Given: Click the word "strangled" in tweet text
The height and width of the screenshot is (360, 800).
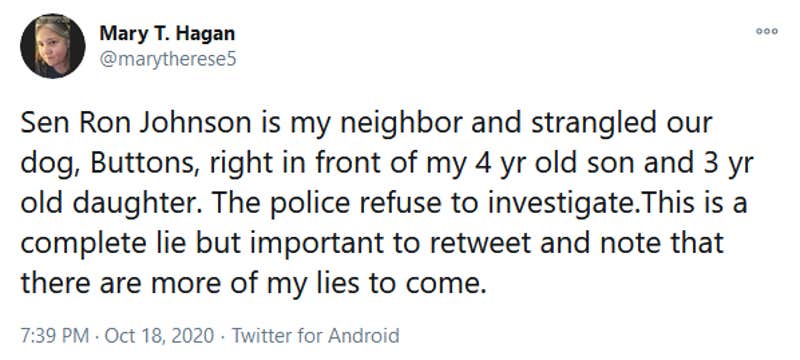Looking at the screenshot, I should [x=592, y=125].
